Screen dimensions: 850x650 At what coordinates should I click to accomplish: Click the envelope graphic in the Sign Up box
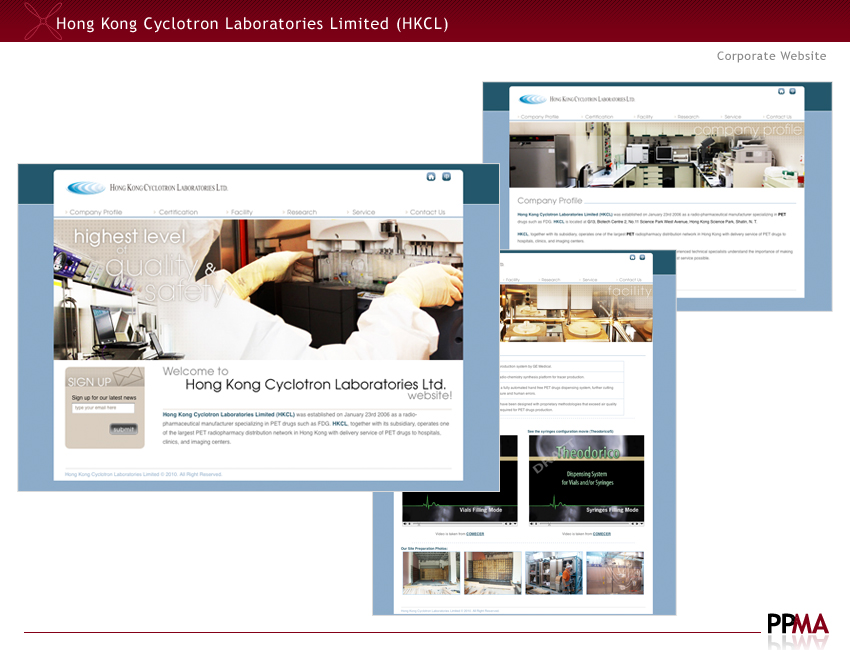point(128,376)
